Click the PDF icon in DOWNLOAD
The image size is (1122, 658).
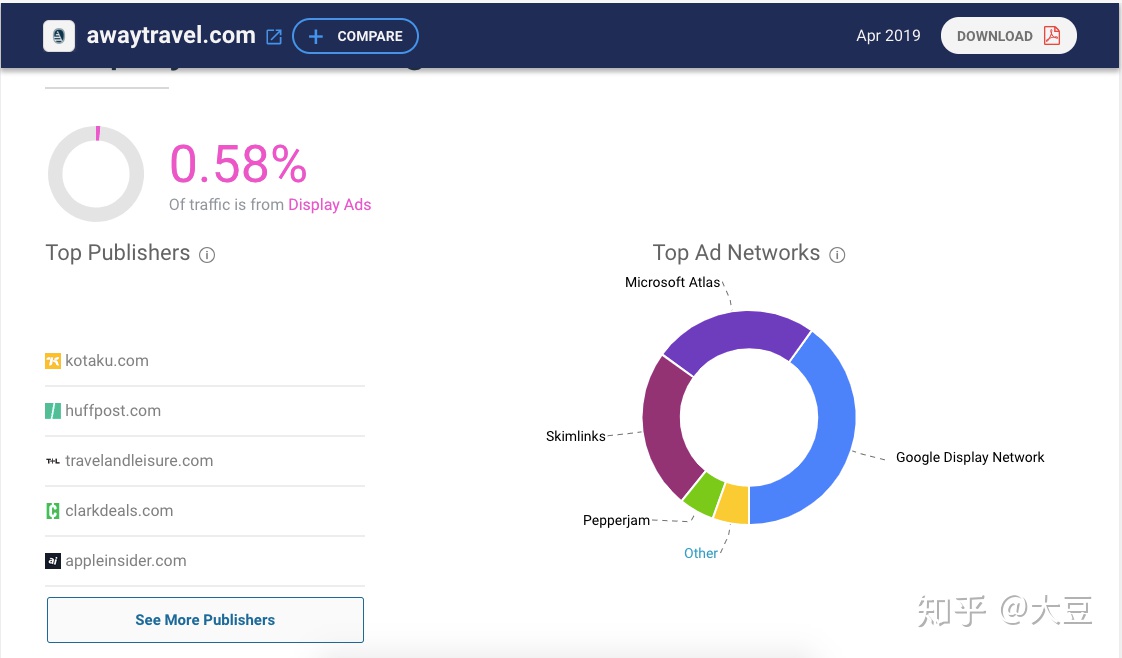click(1052, 36)
